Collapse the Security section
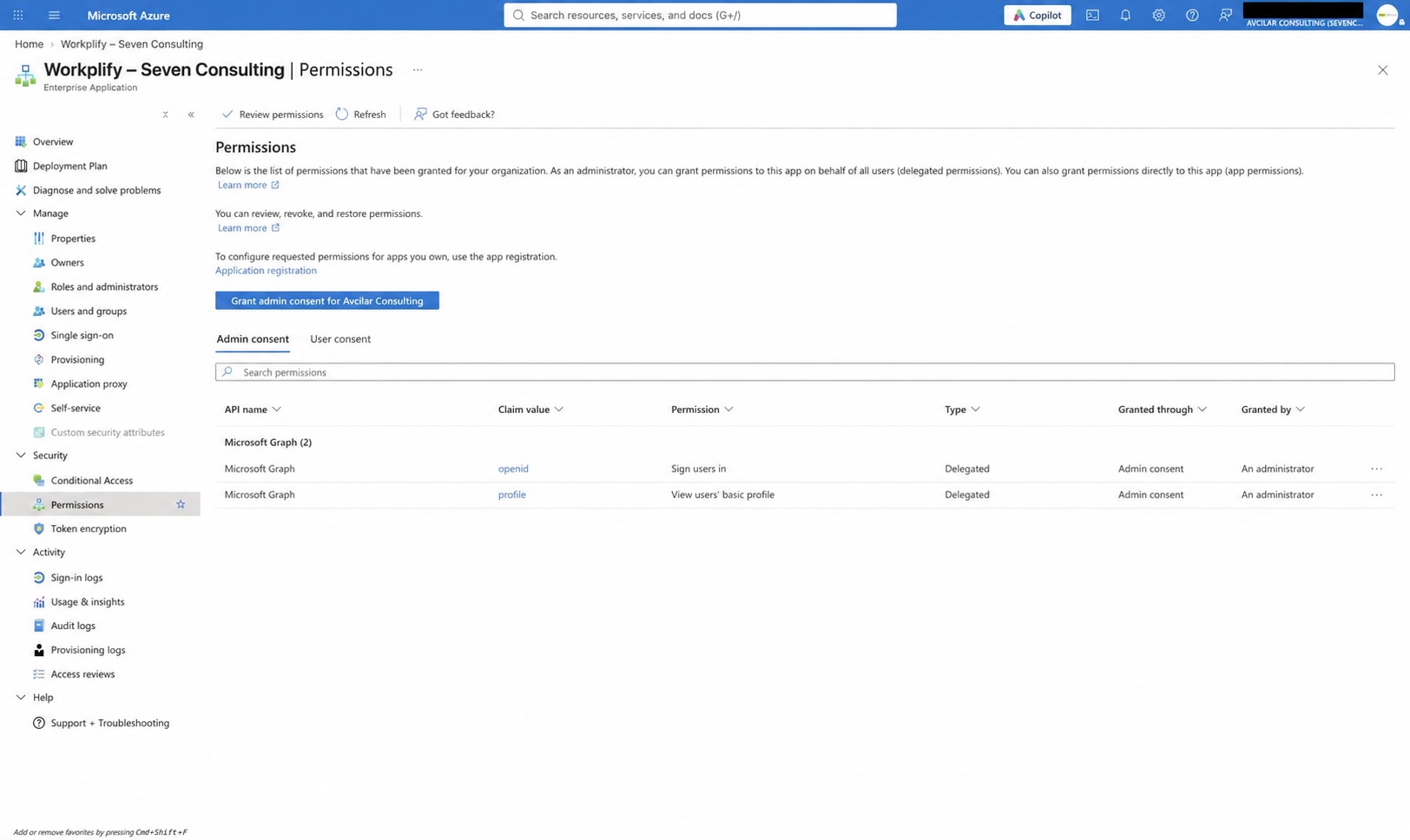Viewport: 1410px width, 840px height. (21, 456)
